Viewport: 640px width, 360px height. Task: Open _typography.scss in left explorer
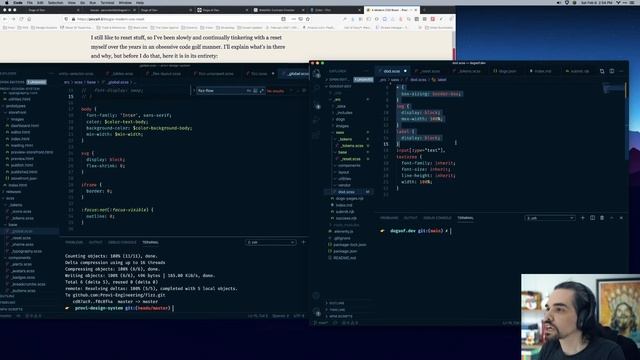pyautogui.click(x=26, y=251)
